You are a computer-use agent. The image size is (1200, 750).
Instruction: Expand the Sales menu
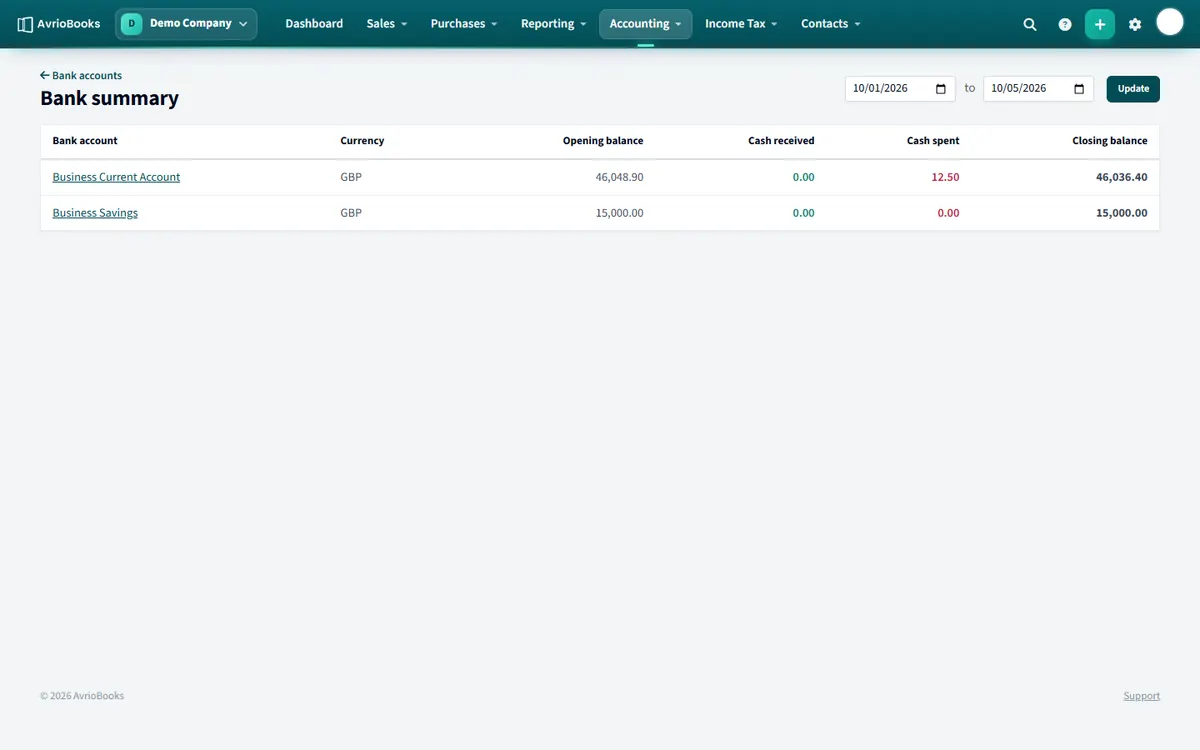[387, 24]
